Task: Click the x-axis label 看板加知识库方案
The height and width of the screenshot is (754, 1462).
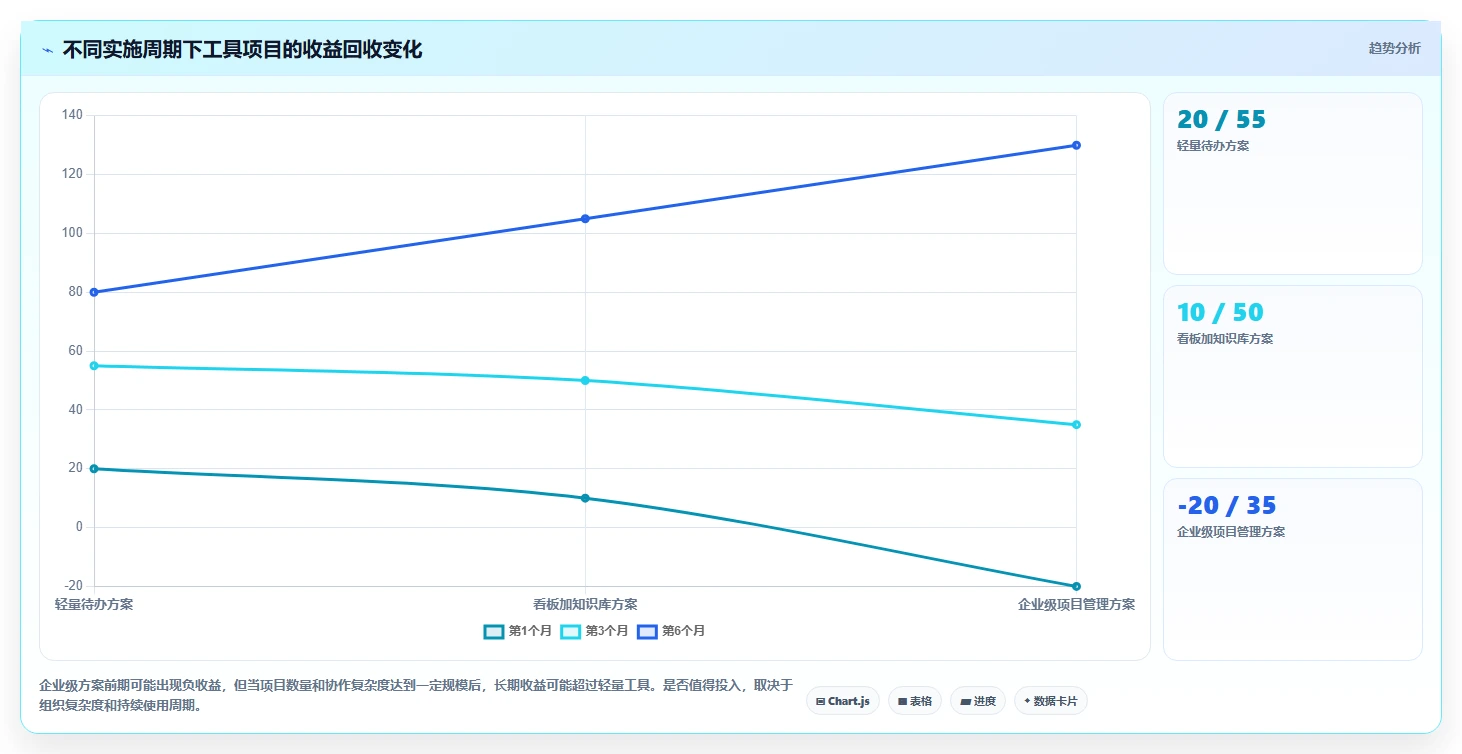Action: [x=585, y=604]
